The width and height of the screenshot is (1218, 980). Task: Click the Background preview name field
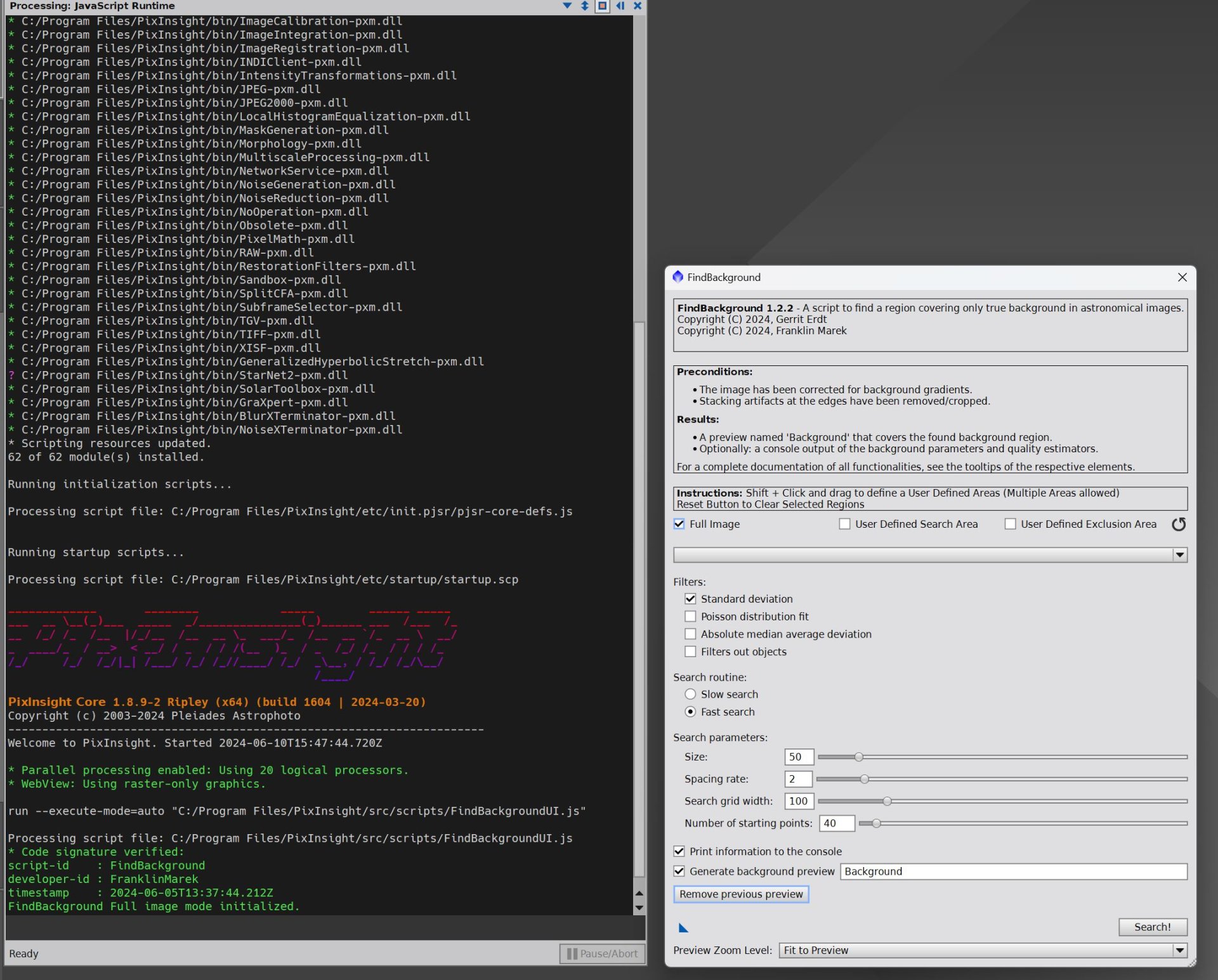pos(1014,872)
